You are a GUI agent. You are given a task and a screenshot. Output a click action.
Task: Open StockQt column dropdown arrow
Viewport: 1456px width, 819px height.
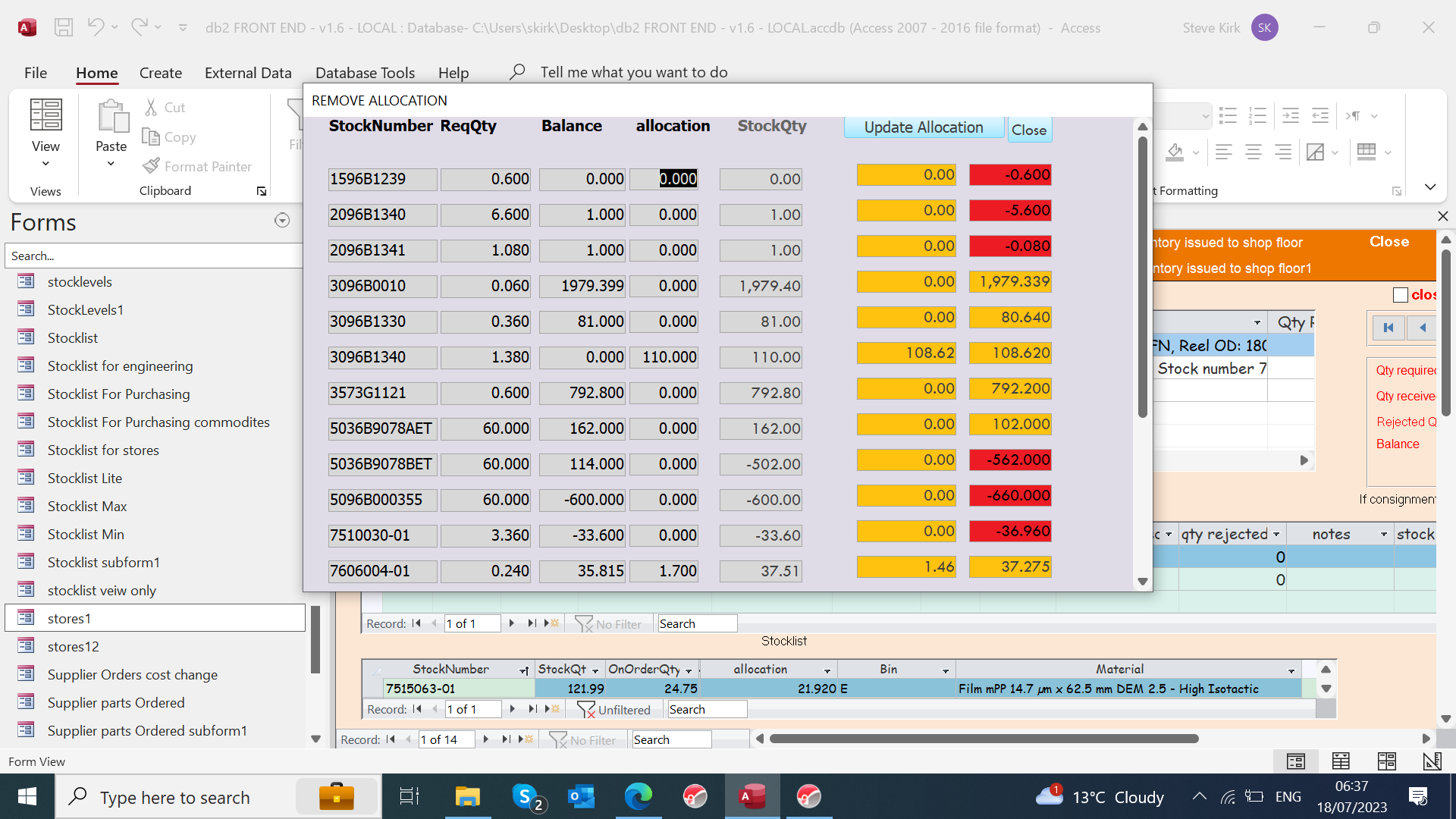pyautogui.click(x=595, y=670)
